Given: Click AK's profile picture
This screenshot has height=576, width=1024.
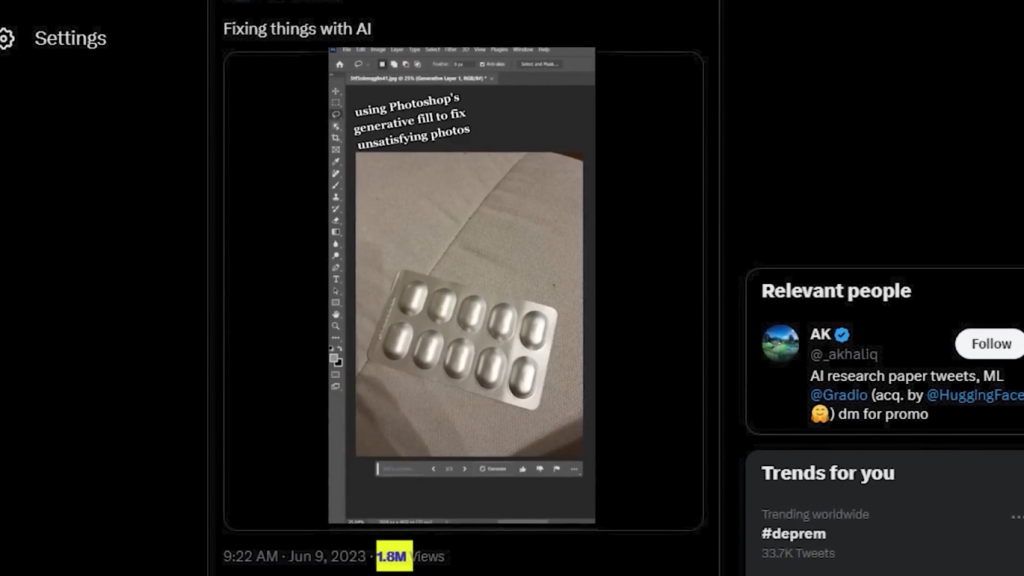Looking at the screenshot, I should click(780, 343).
